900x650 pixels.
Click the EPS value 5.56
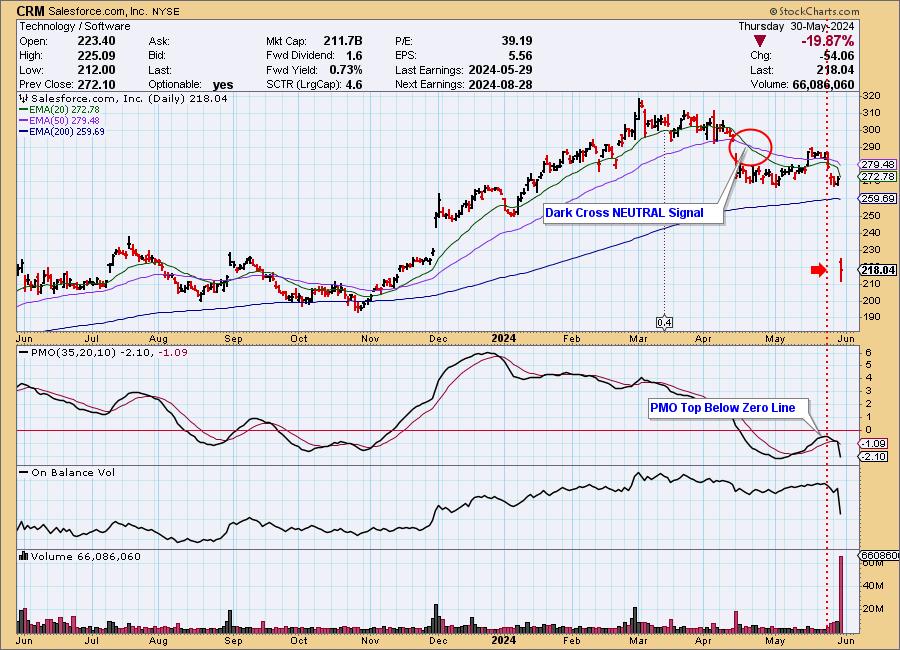[520, 56]
